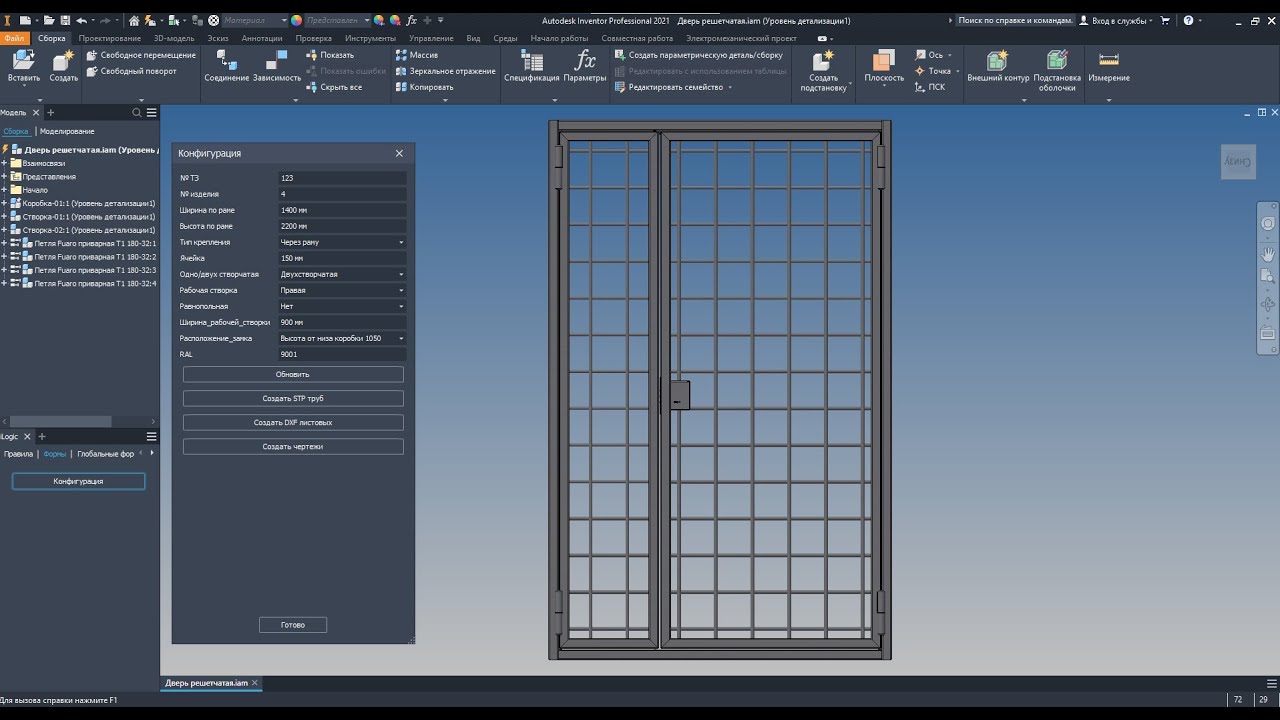Click the Внешний контур tool
The width and height of the screenshot is (1280, 720).
click(998, 66)
